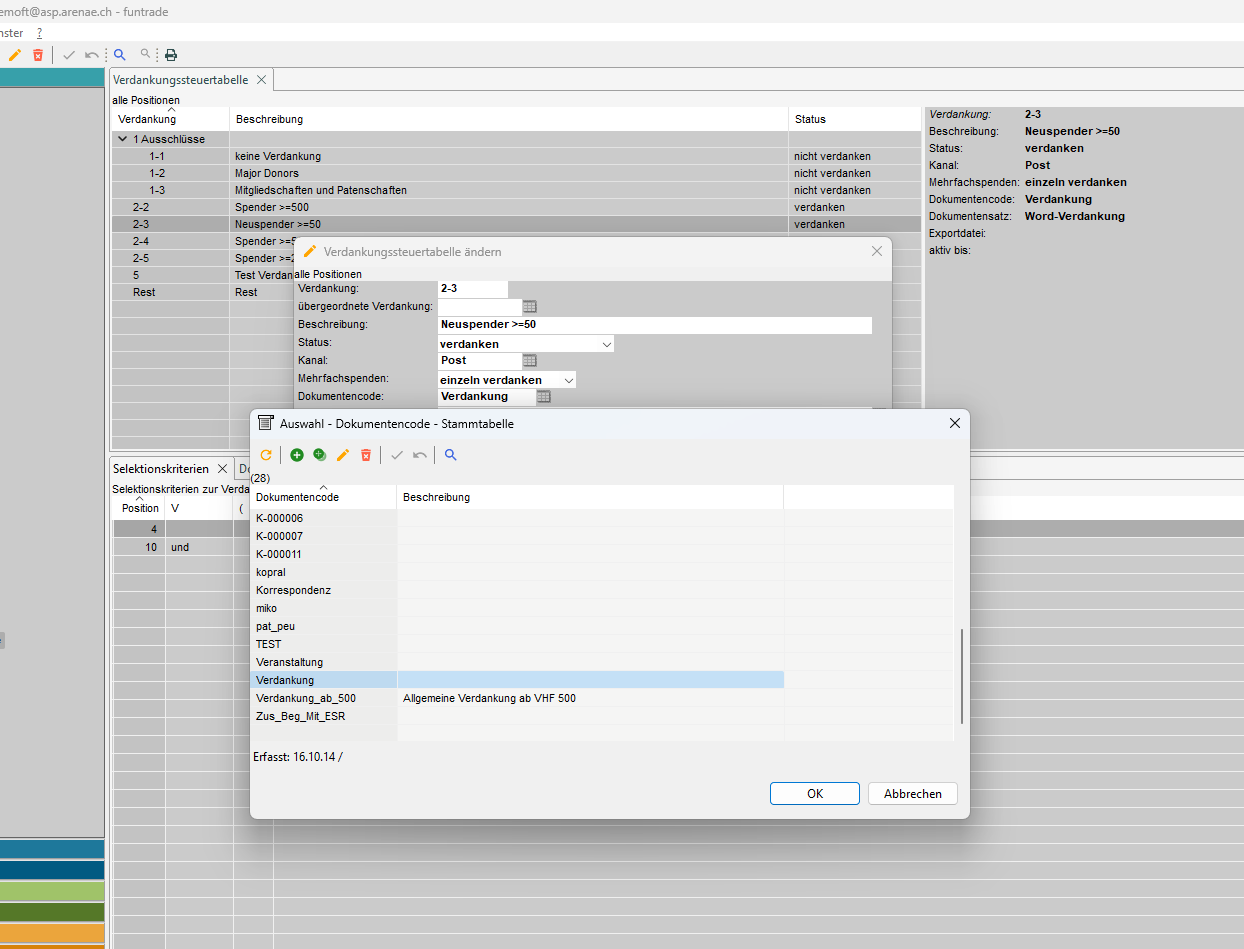1244x949 pixels.
Task: Click the magnifier search icon in the dialog toolbar
Action: tap(451, 455)
